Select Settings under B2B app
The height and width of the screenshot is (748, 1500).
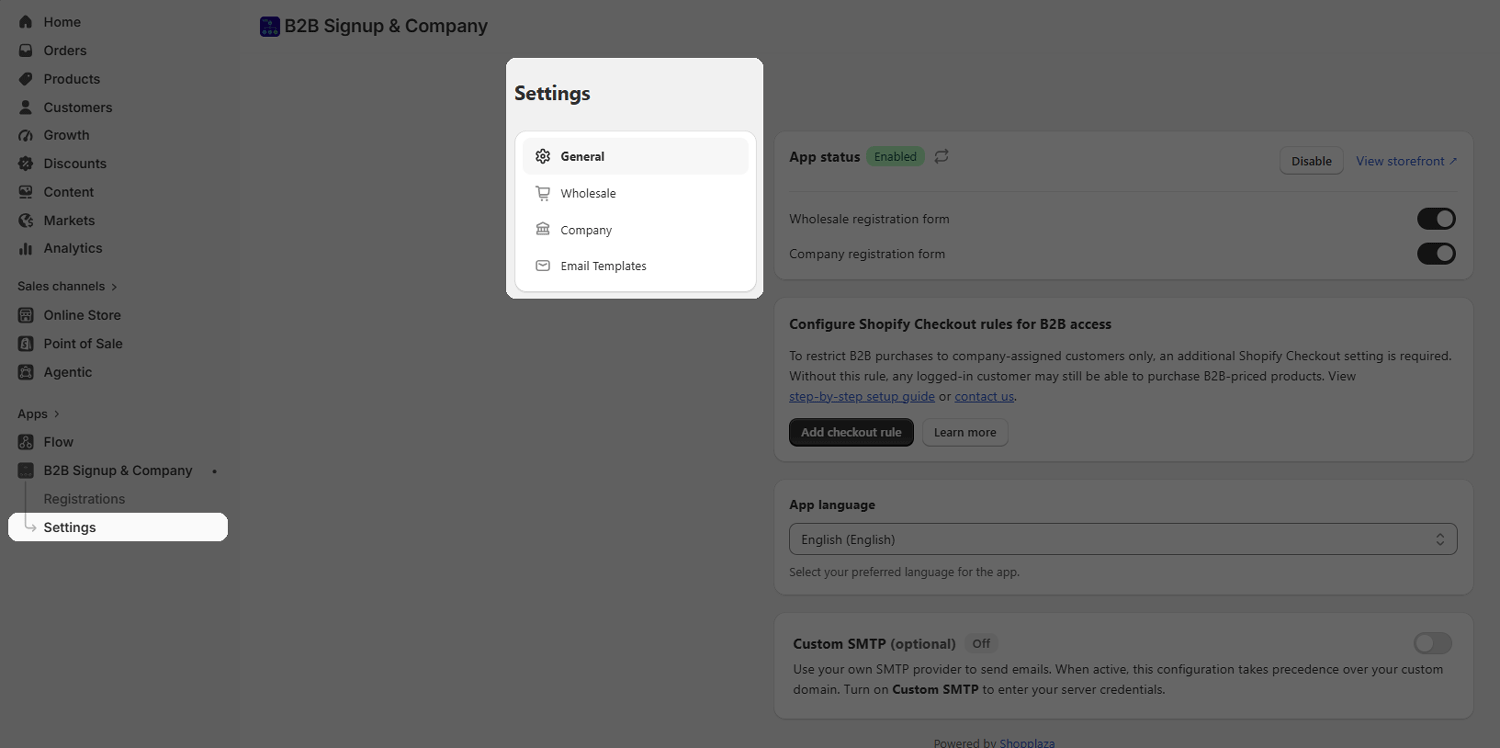click(x=118, y=527)
